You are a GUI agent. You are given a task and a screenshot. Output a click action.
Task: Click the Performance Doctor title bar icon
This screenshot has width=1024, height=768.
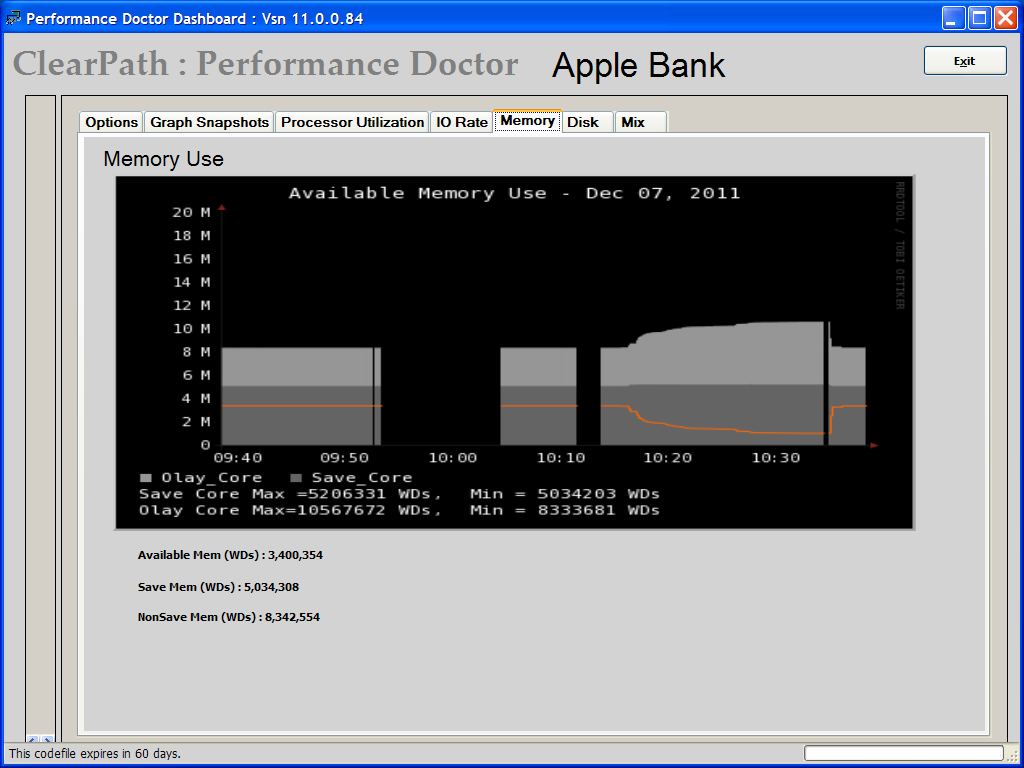(x=13, y=18)
